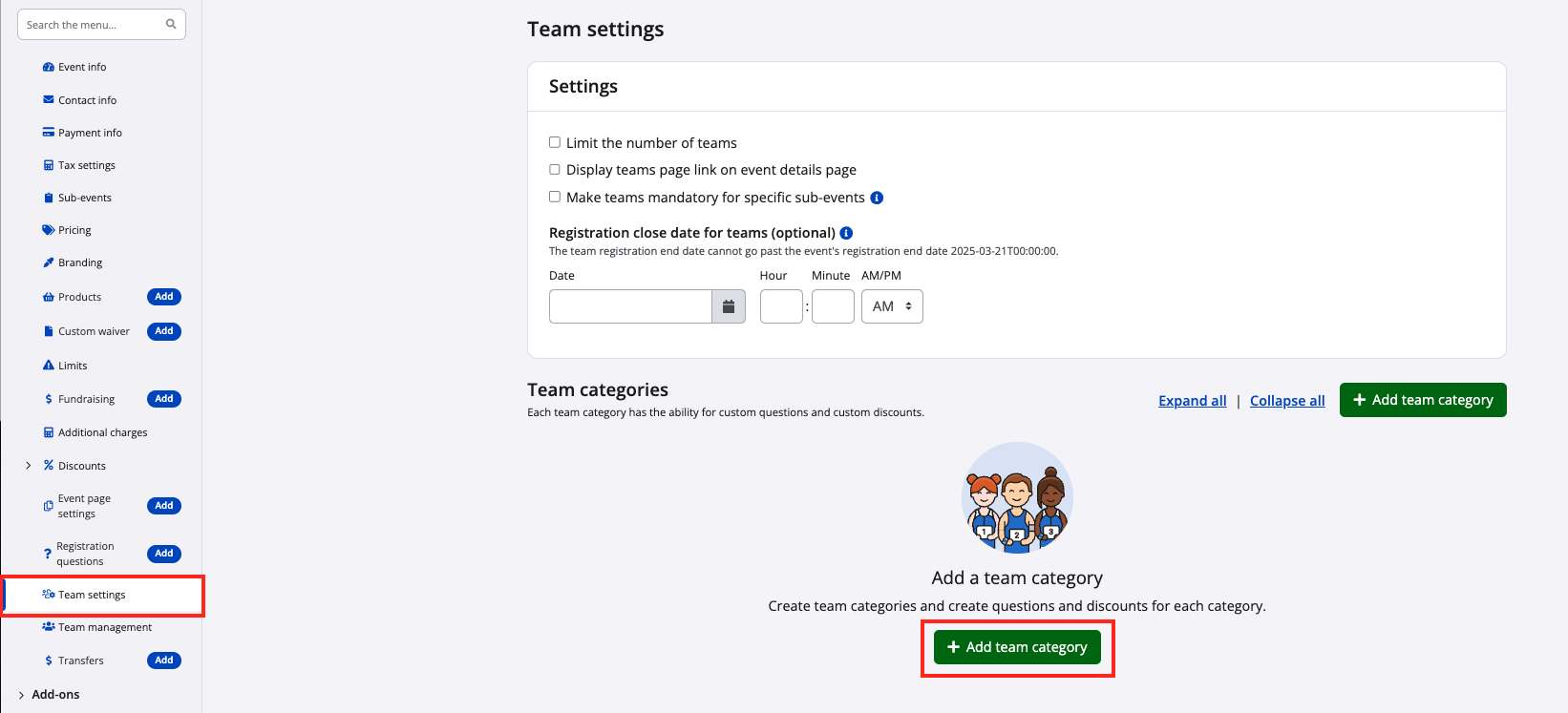Image resolution: width=1568 pixels, height=713 pixels.
Task: Click the Collapse all link
Action: pyautogui.click(x=1287, y=401)
